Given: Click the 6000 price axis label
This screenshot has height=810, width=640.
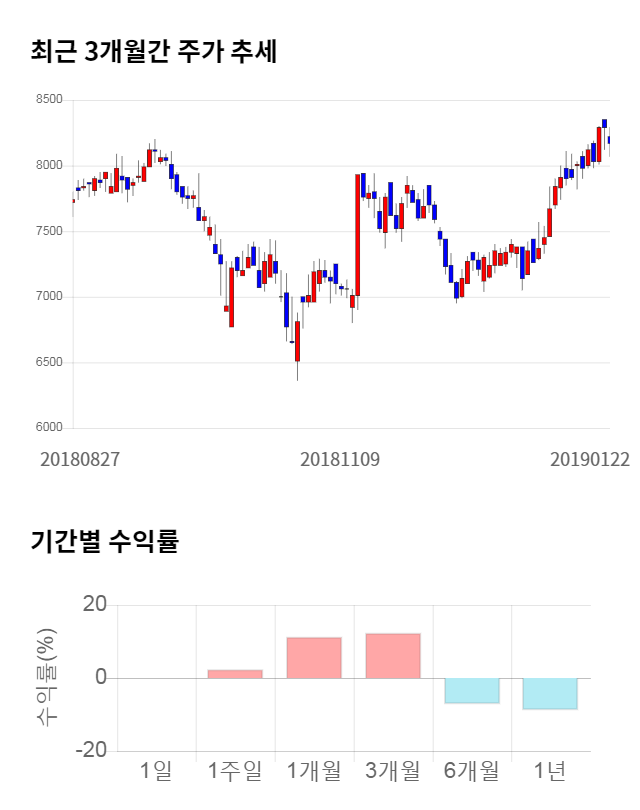Looking at the screenshot, I should (x=49, y=428).
